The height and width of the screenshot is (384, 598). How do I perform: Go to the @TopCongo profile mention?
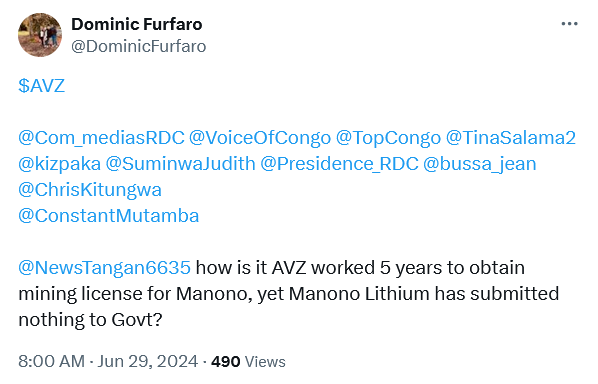click(x=388, y=138)
